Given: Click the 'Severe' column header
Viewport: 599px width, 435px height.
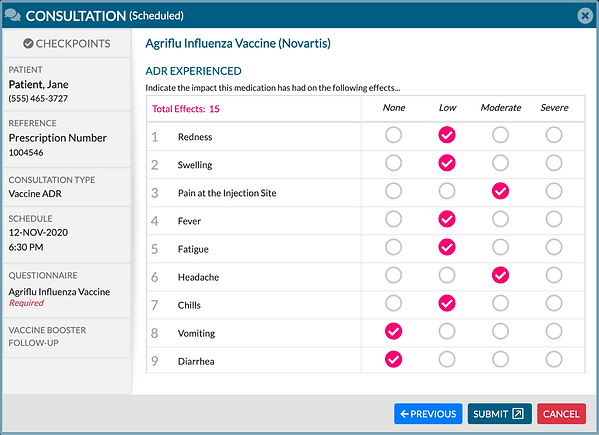Looking at the screenshot, I should coord(554,108).
